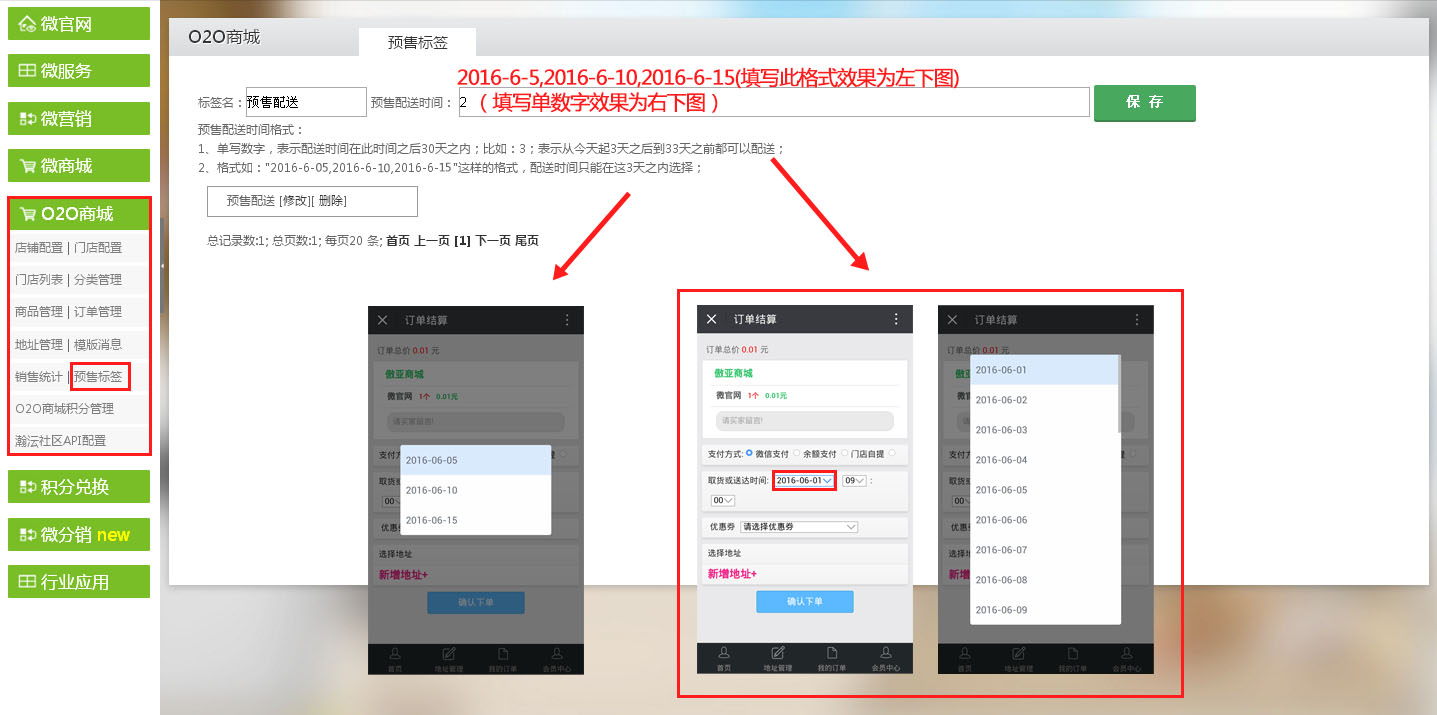This screenshot has height=715, width=1437.
Task: Click the three-dot menu in middle phone header
Action: tap(896, 319)
